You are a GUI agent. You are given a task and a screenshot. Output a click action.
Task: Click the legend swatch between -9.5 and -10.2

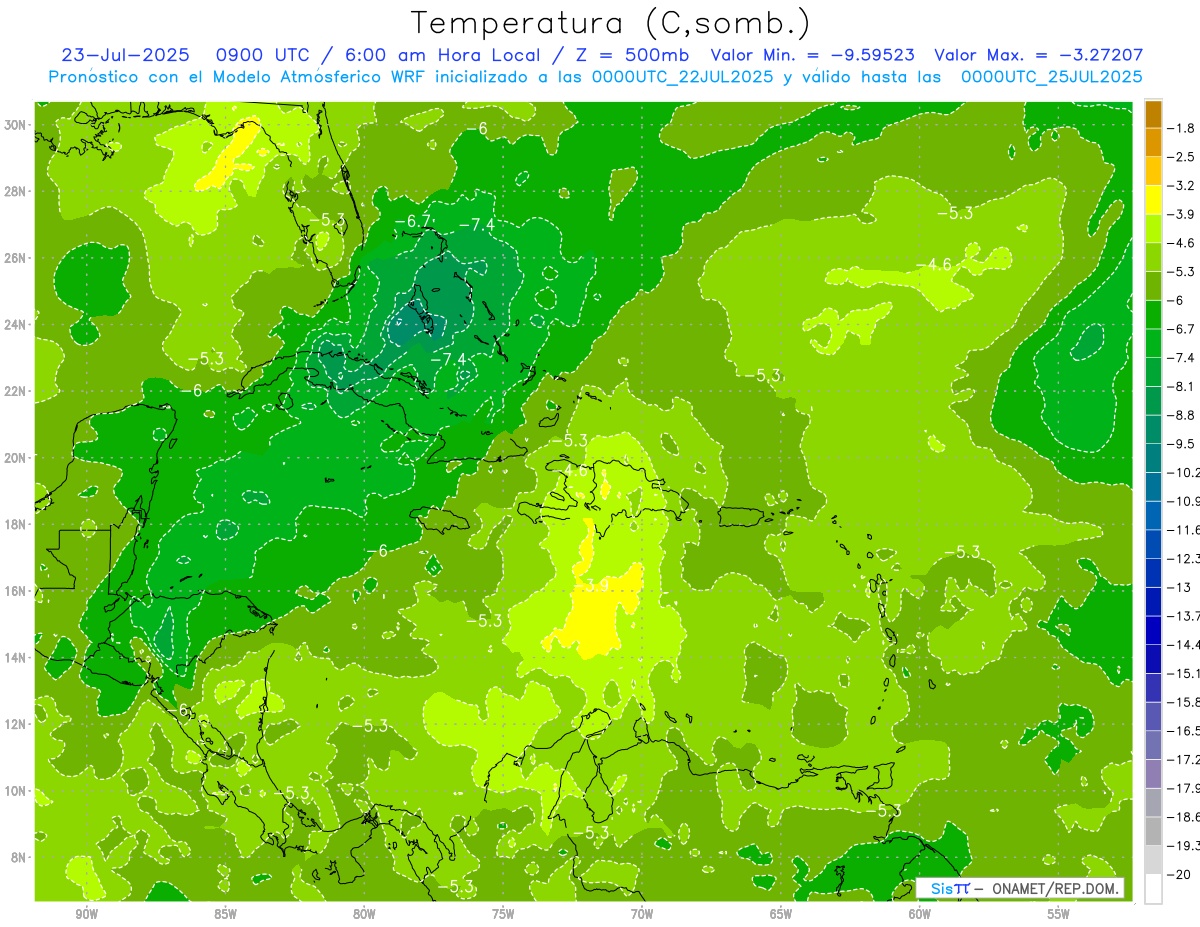(1153, 458)
